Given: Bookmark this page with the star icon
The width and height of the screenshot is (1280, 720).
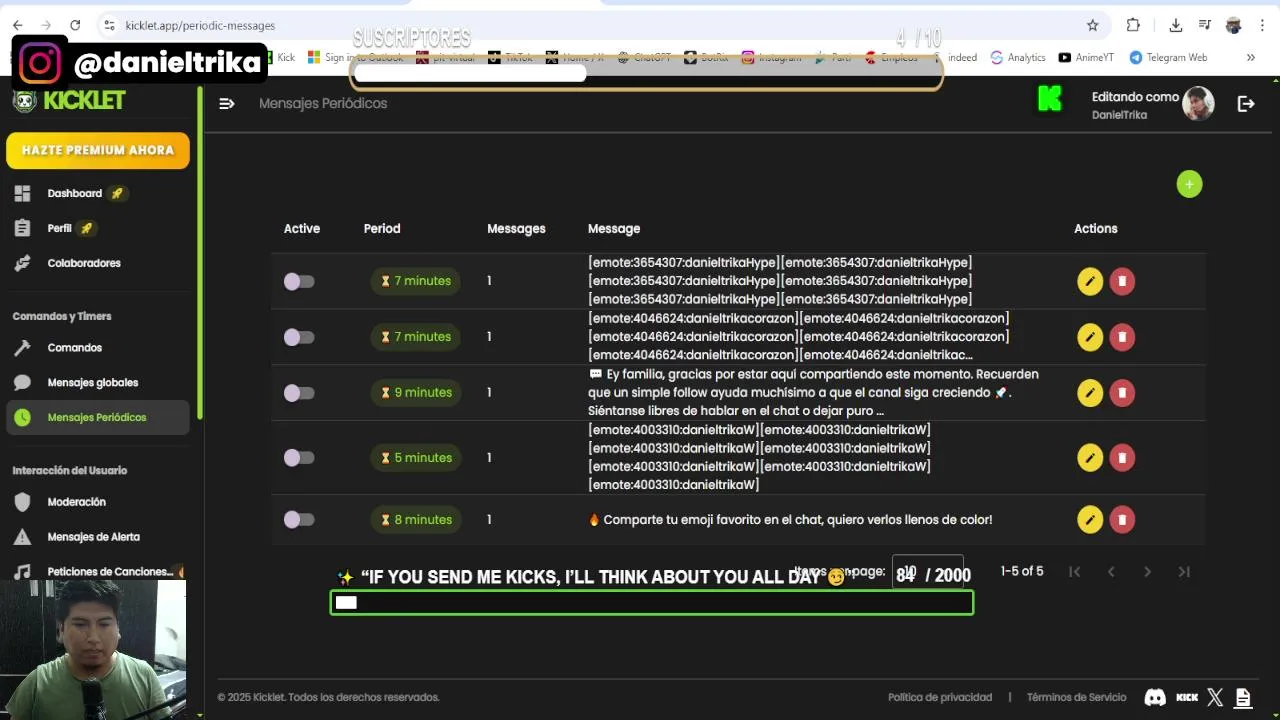Looking at the screenshot, I should tap(1093, 25).
